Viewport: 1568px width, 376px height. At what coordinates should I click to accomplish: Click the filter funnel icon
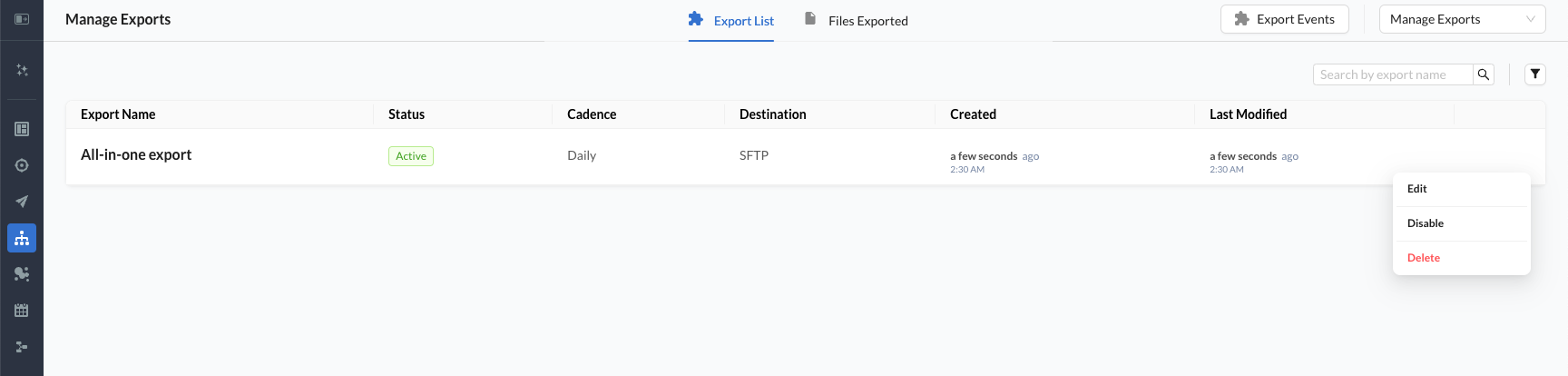1534,74
